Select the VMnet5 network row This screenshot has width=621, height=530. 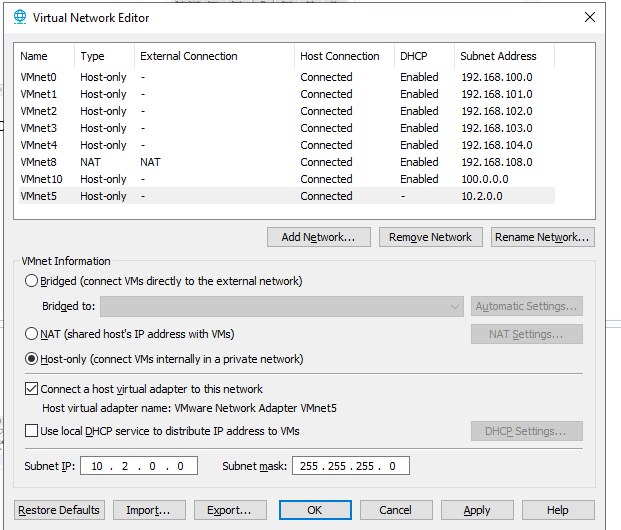coord(287,196)
